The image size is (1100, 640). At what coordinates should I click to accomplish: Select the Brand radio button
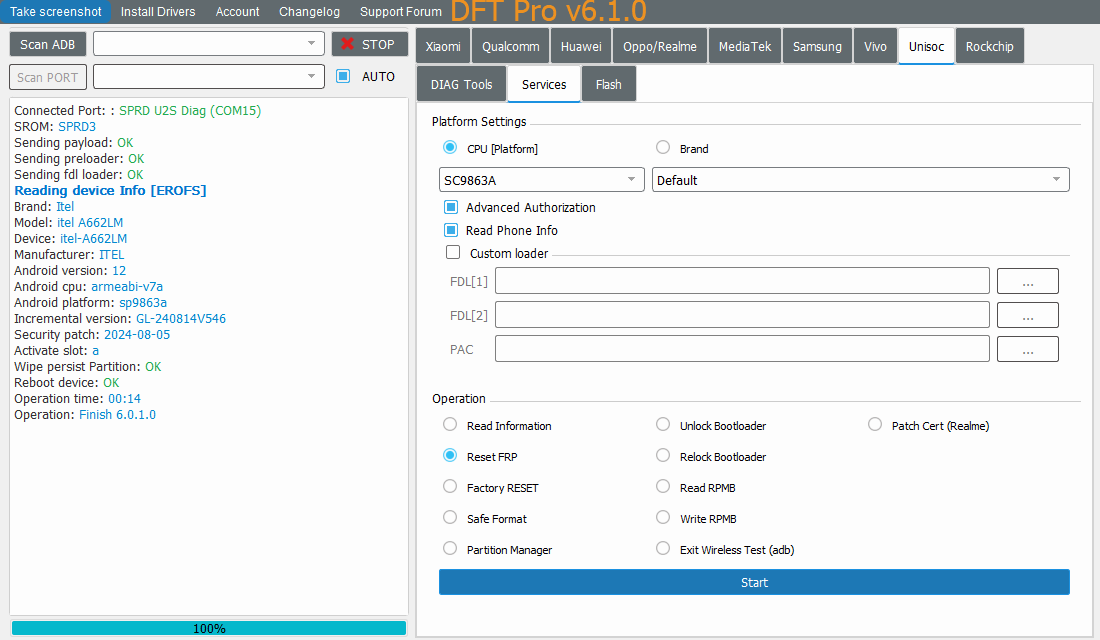coord(663,148)
